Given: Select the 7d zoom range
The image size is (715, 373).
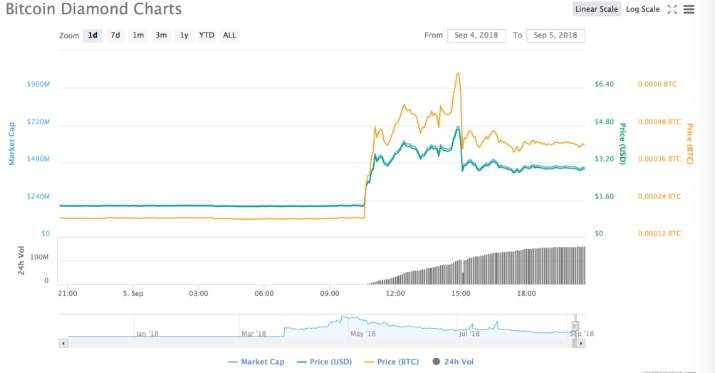Looking at the screenshot, I should point(115,35).
